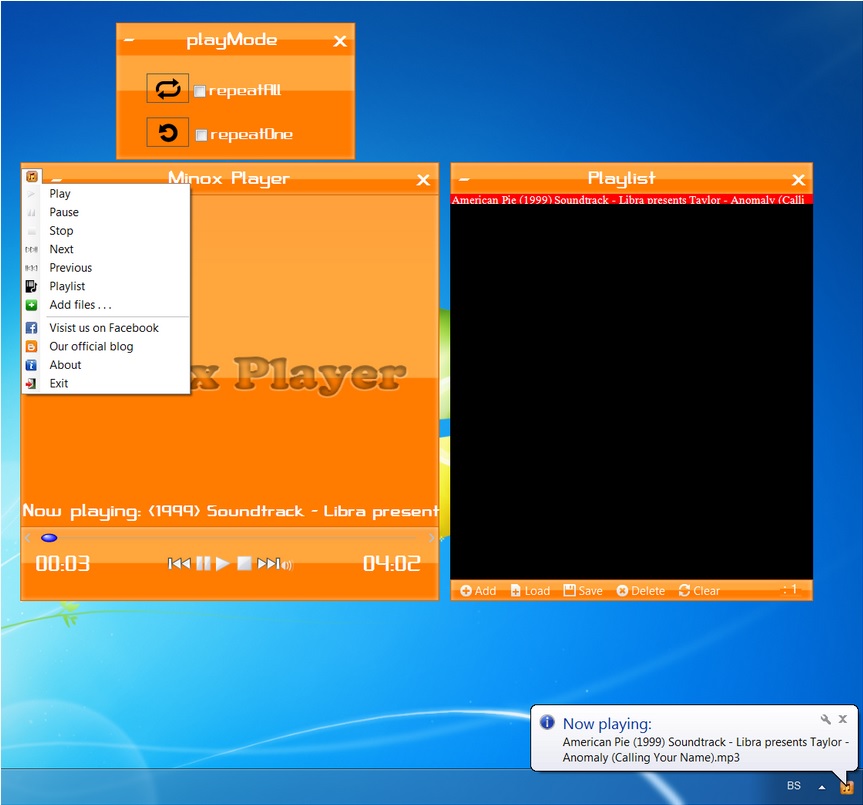Select About in the context menu
863x805 pixels.
pos(65,365)
